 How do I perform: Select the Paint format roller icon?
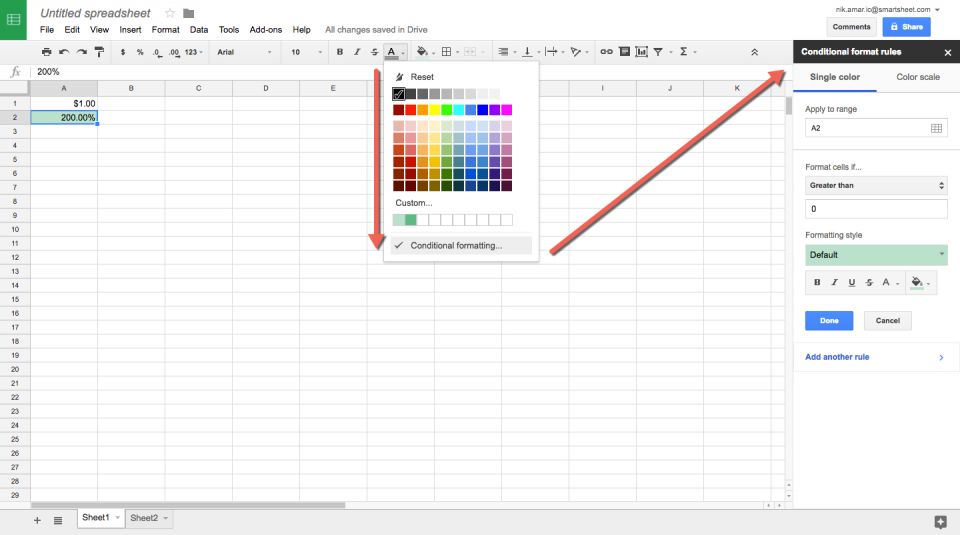pyautogui.click(x=99, y=52)
